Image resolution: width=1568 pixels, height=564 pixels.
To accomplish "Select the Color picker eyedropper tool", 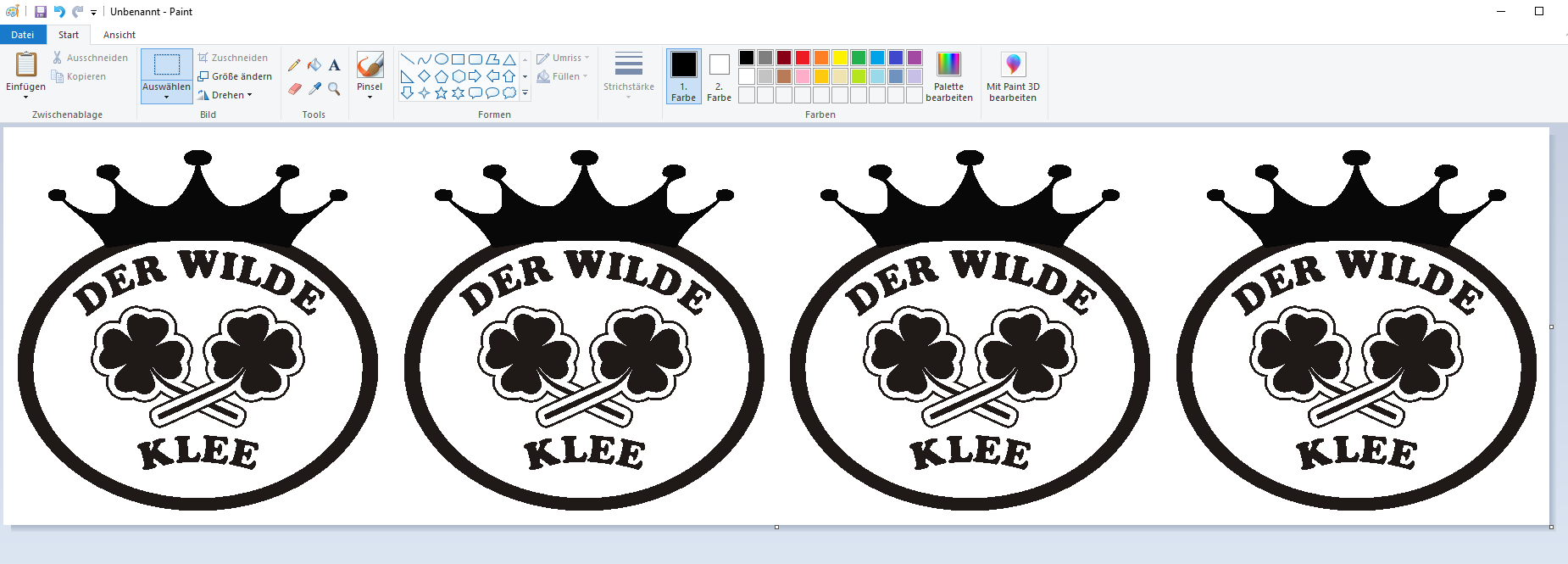I will (x=314, y=88).
